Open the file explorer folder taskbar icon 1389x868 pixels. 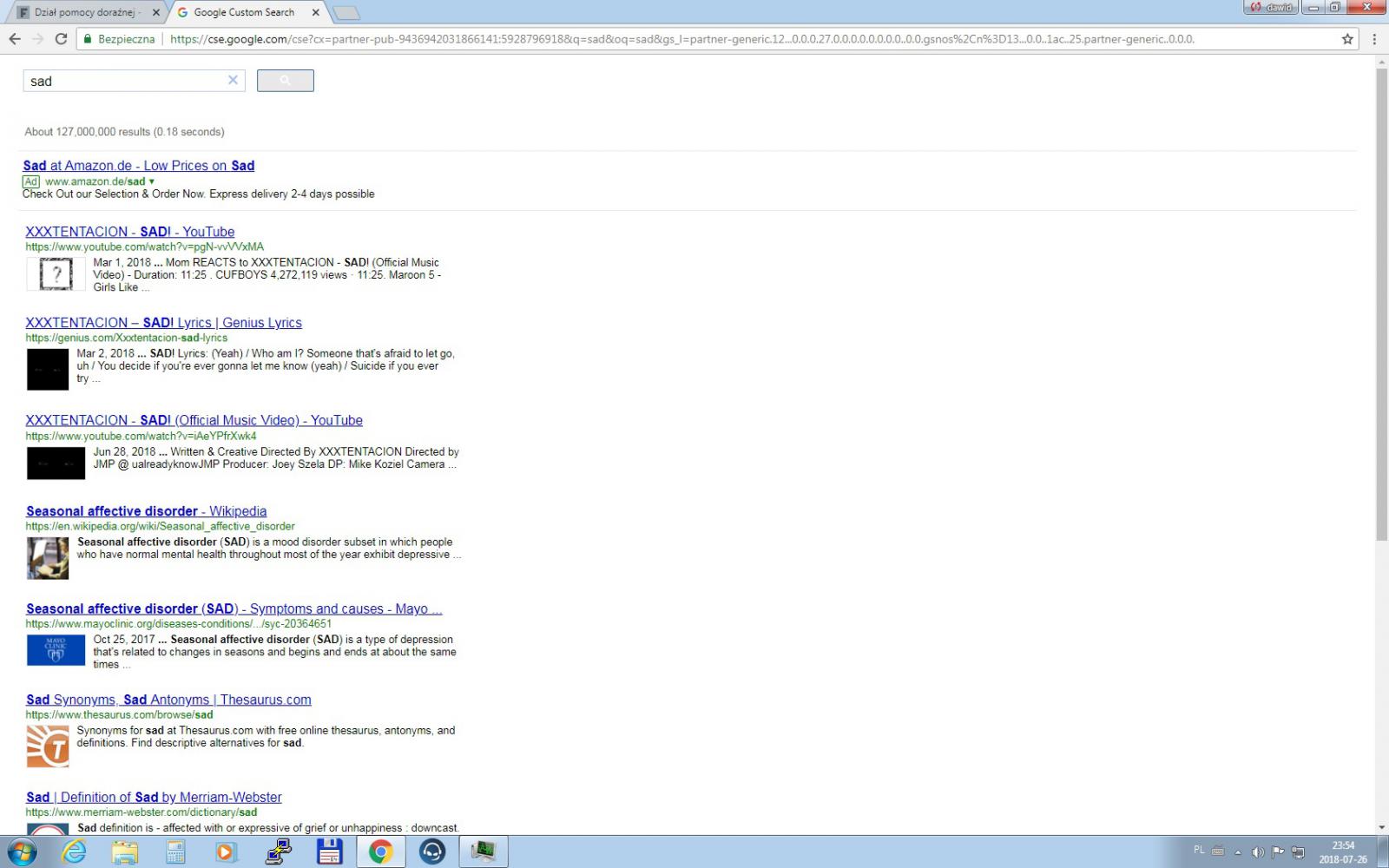tap(125, 852)
